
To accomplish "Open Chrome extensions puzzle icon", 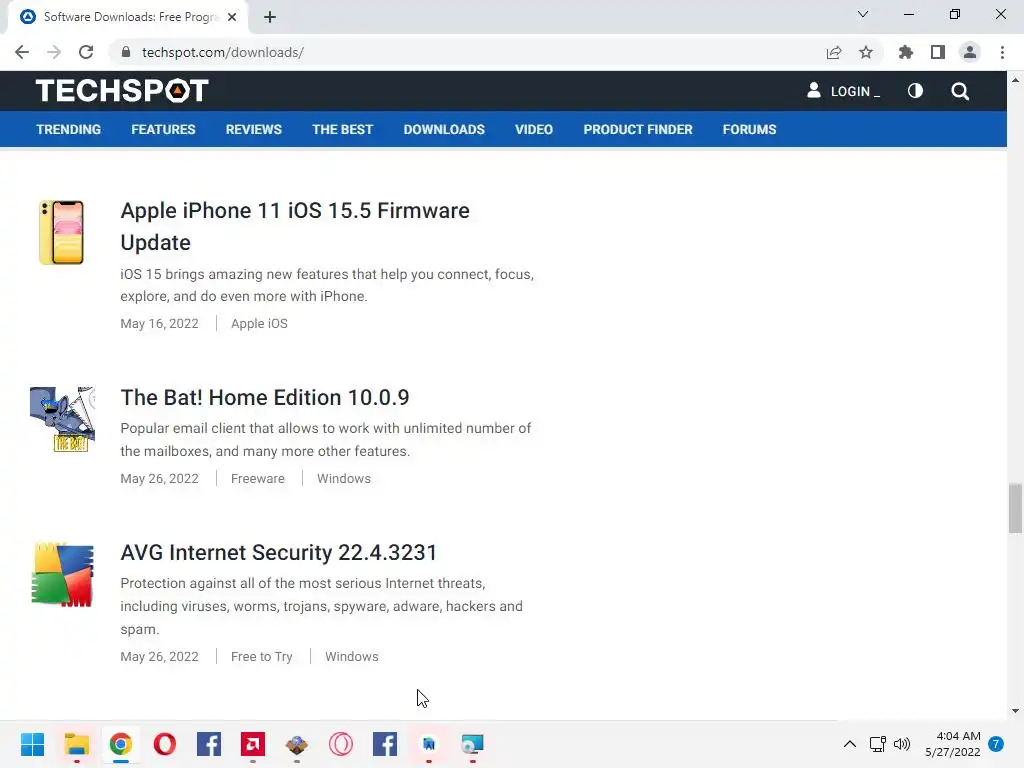I will (x=905, y=52).
